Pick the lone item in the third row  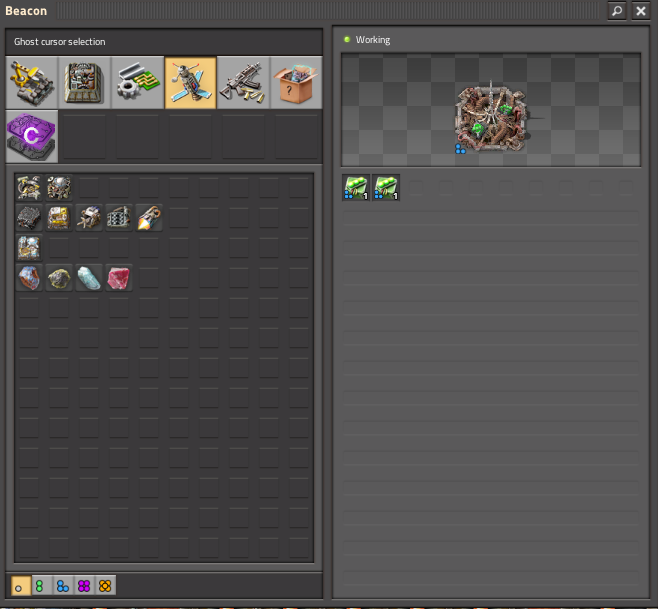click(x=29, y=248)
